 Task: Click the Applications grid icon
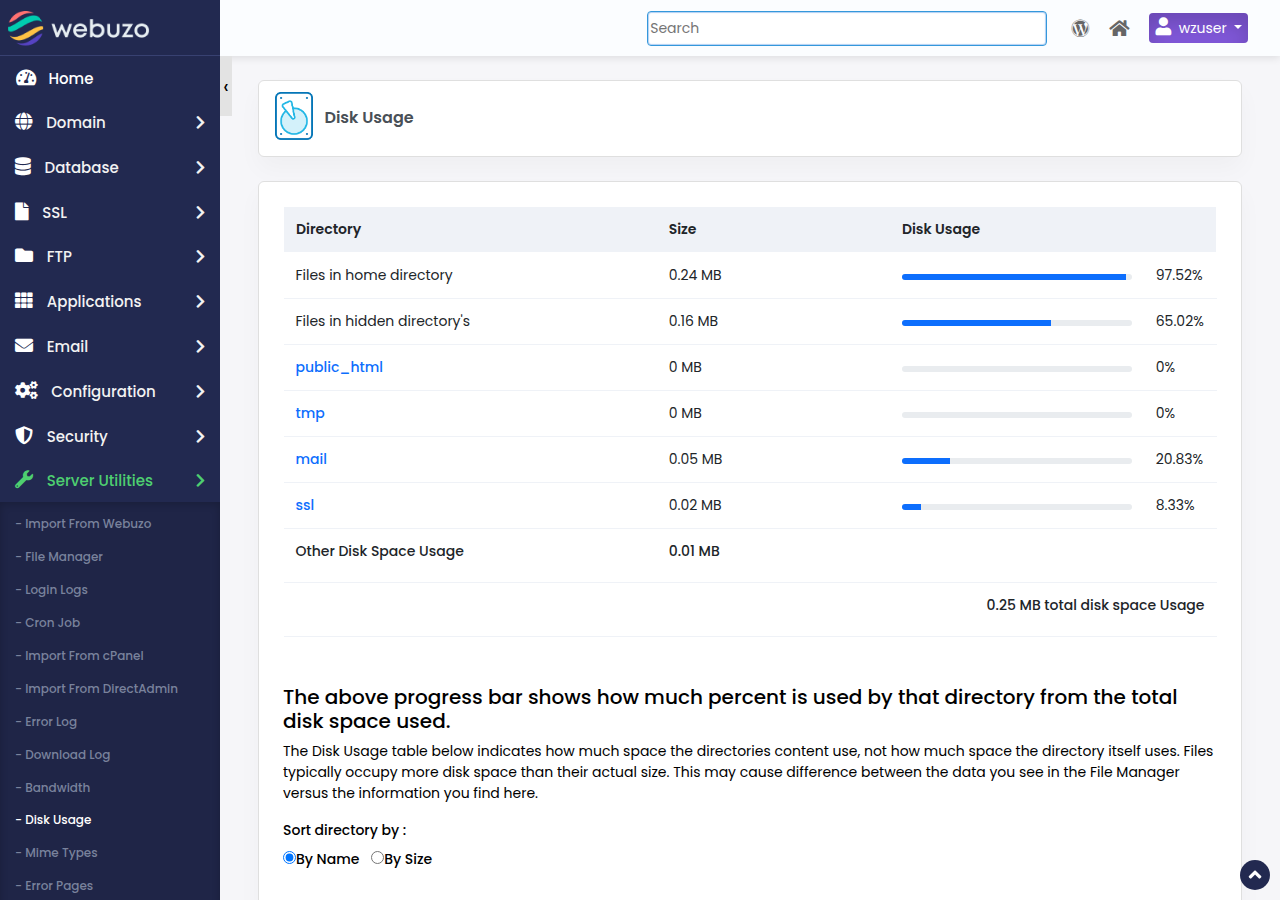[24, 301]
